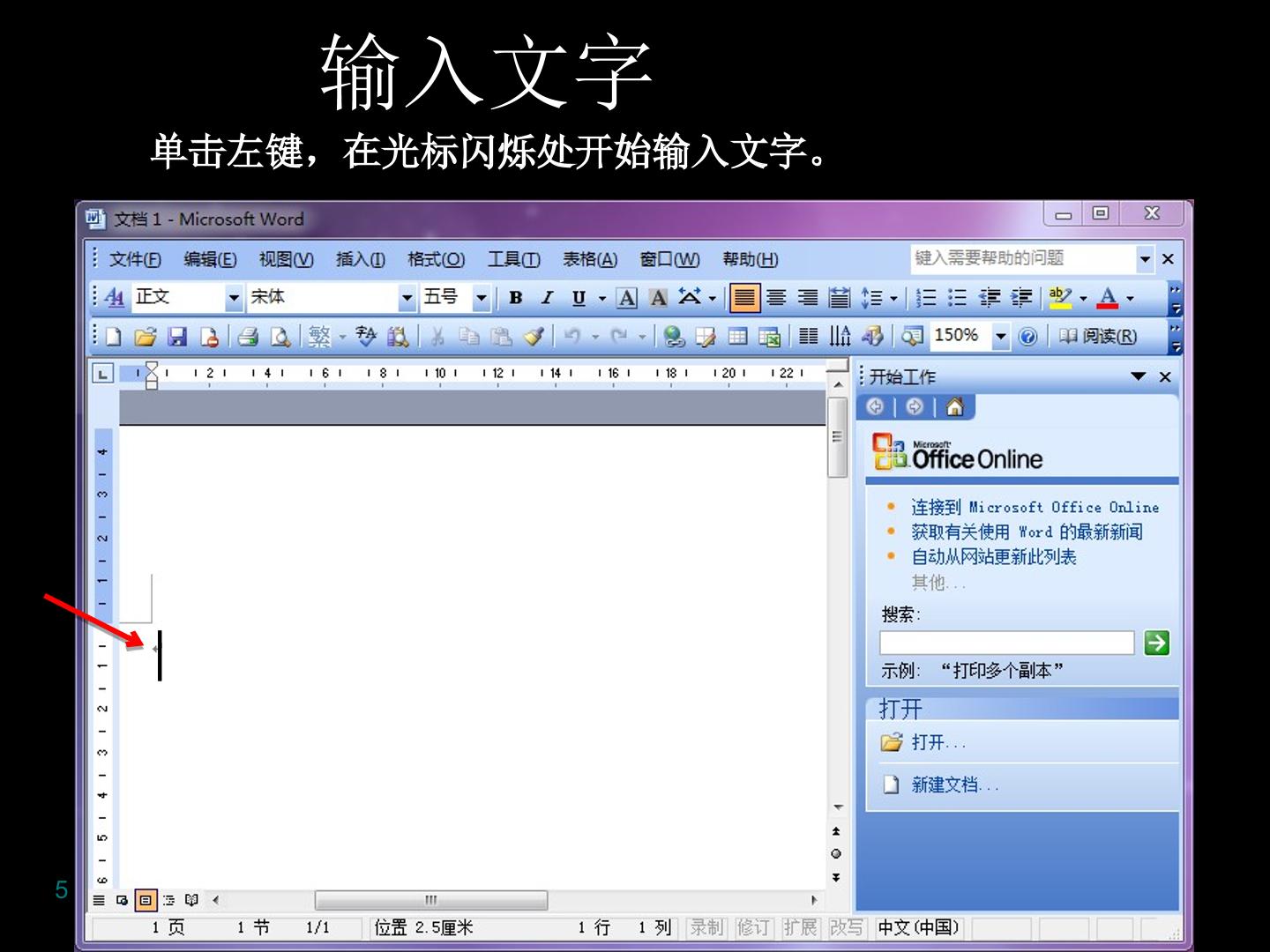Toggle the 改写 overtype indicator in status bar

pos(846,927)
